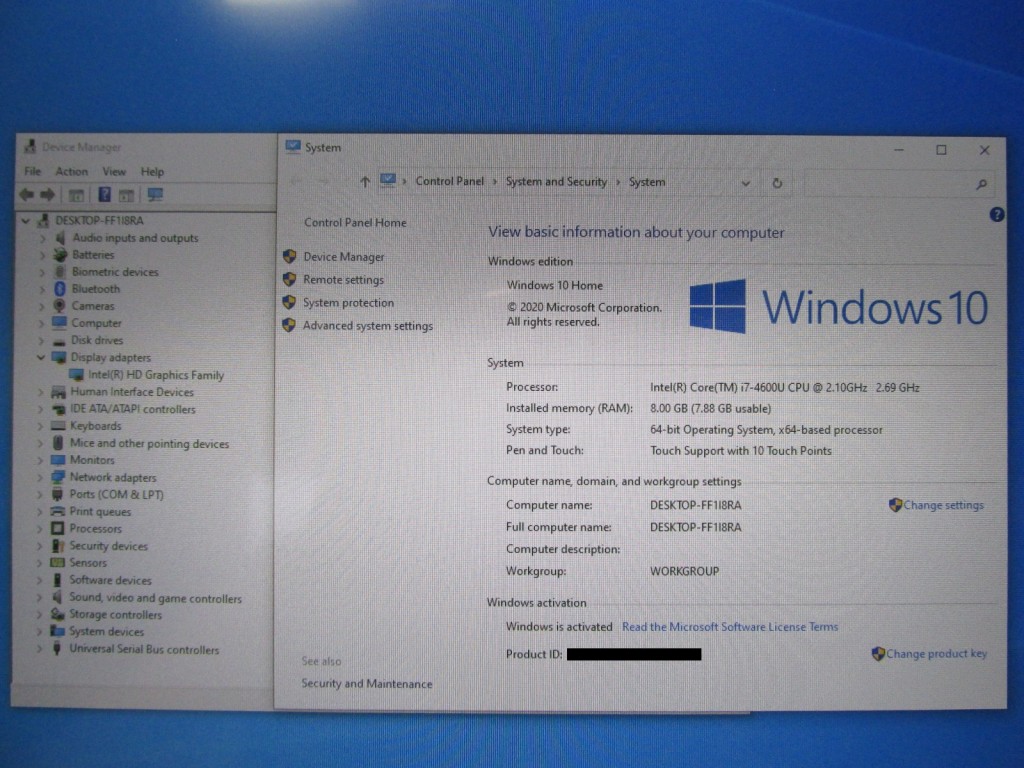Collapse the Display adapters node

41,357
